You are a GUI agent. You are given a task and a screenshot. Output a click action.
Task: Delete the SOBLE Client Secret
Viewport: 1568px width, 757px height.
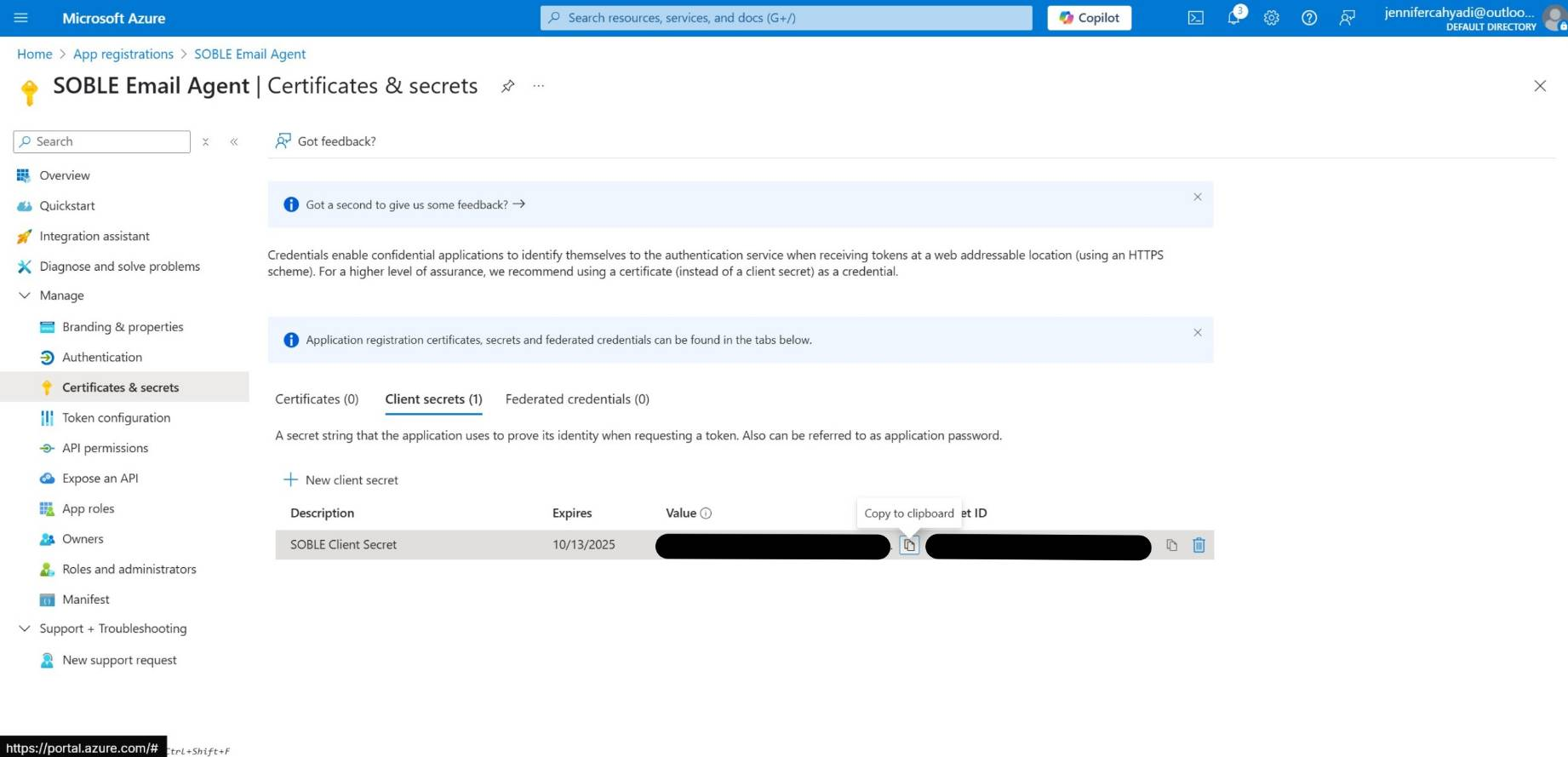coord(1199,545)
